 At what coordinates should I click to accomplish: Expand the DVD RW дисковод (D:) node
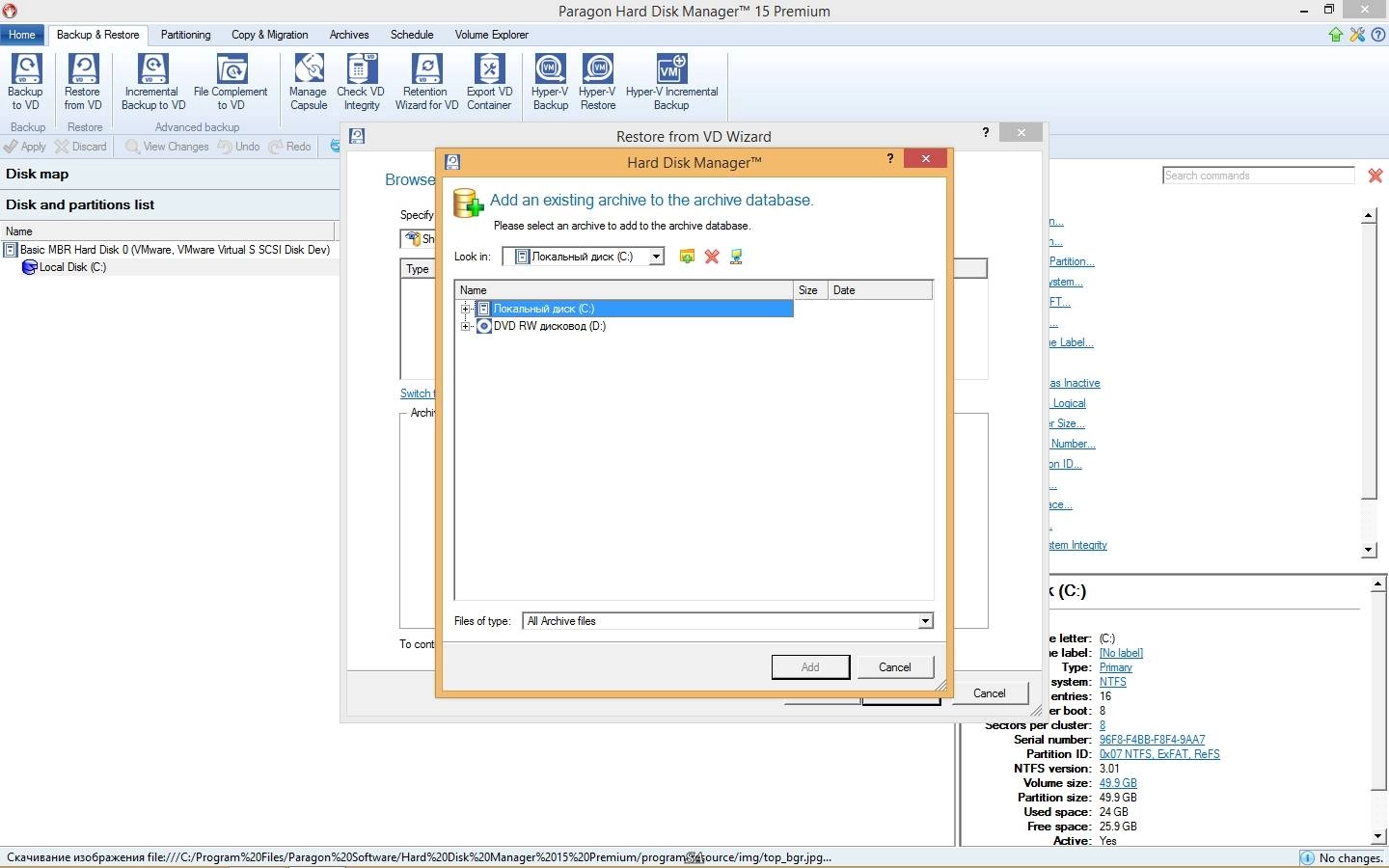click(x=466, y=326)
